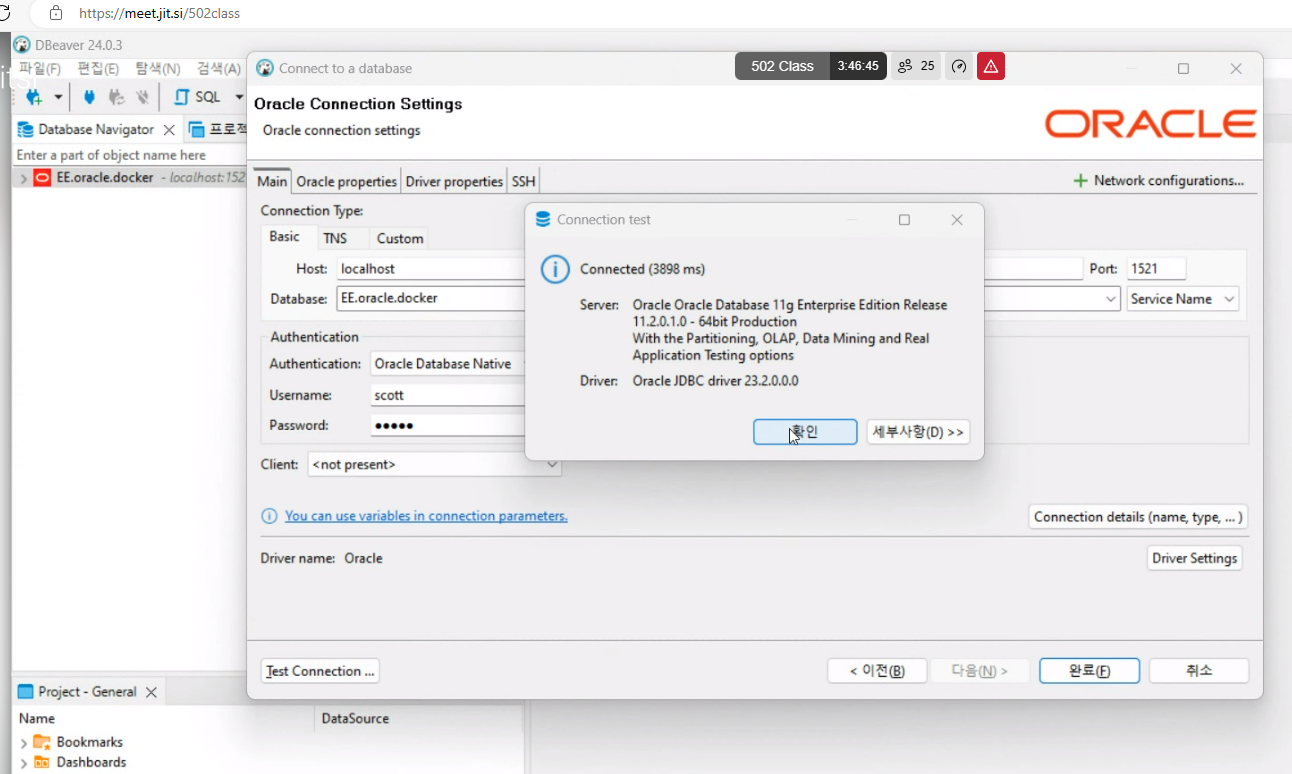Click the blue Connect plug icon
This screenshot has height=774, width=1292.
click(89, 97)
